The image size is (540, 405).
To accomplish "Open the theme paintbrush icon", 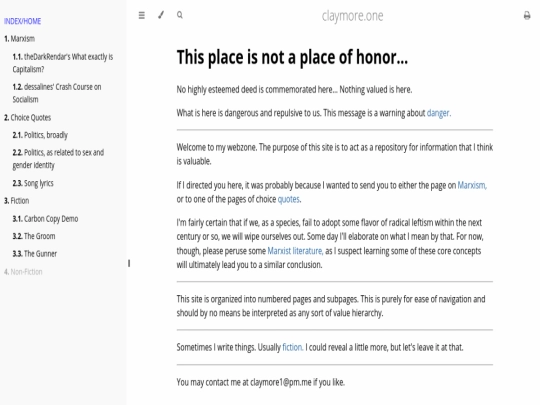I will coord(161,15).
